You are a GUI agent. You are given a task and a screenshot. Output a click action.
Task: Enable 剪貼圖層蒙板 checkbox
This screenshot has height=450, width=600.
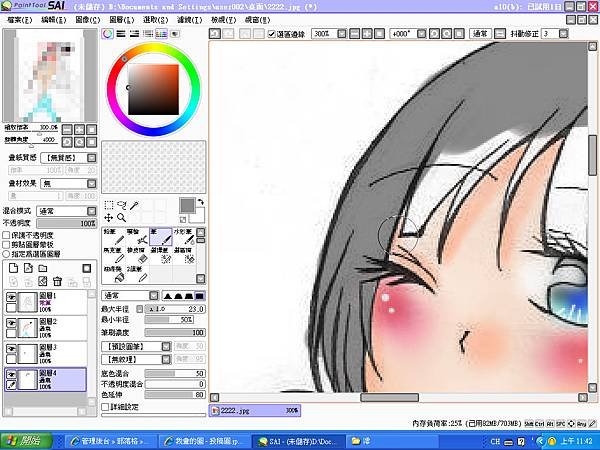7,245
